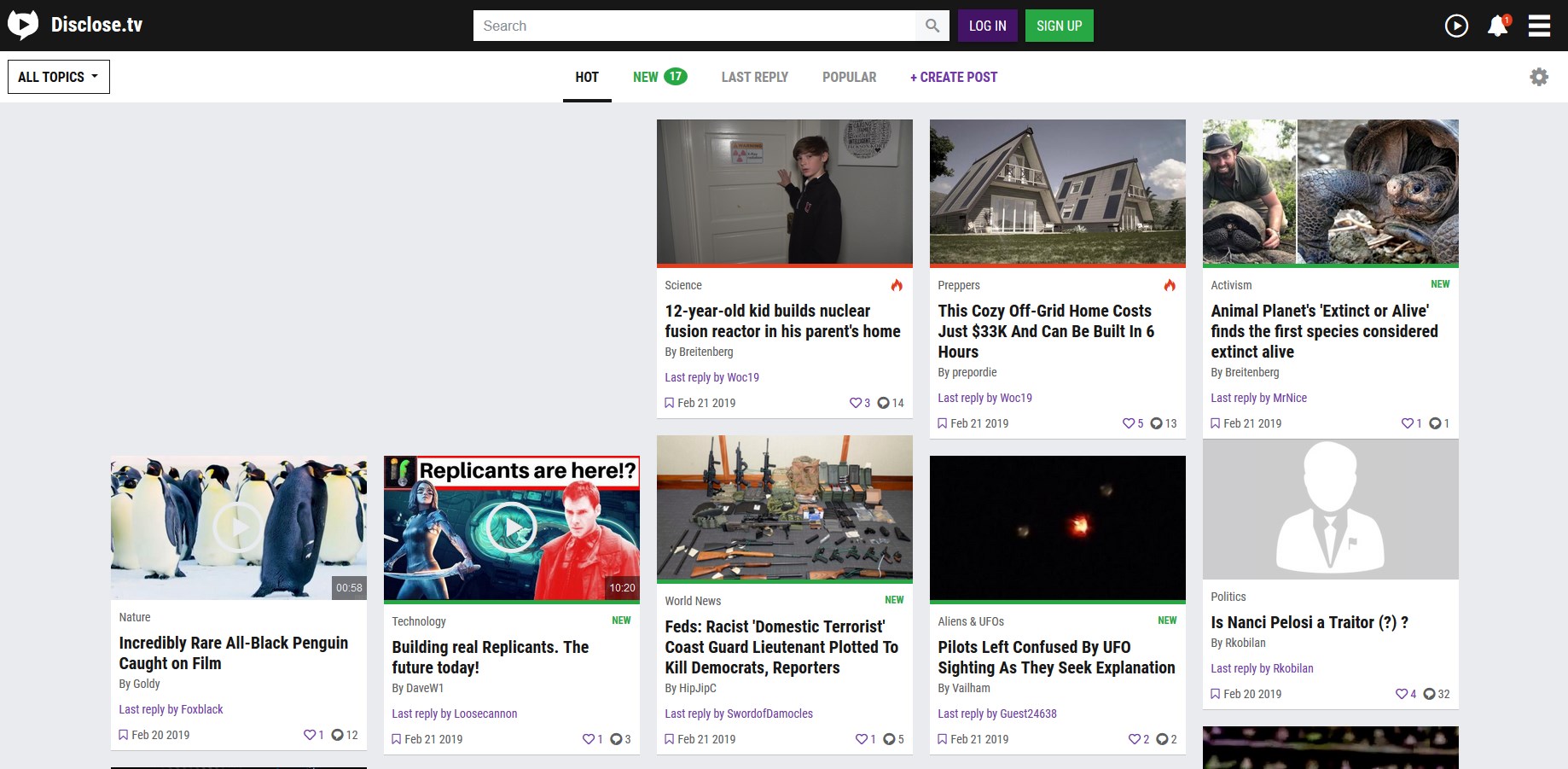This screenshot has height=769, width=1568.
Task: Click the 'By Vailham' author name
Action: pos(964,688)
